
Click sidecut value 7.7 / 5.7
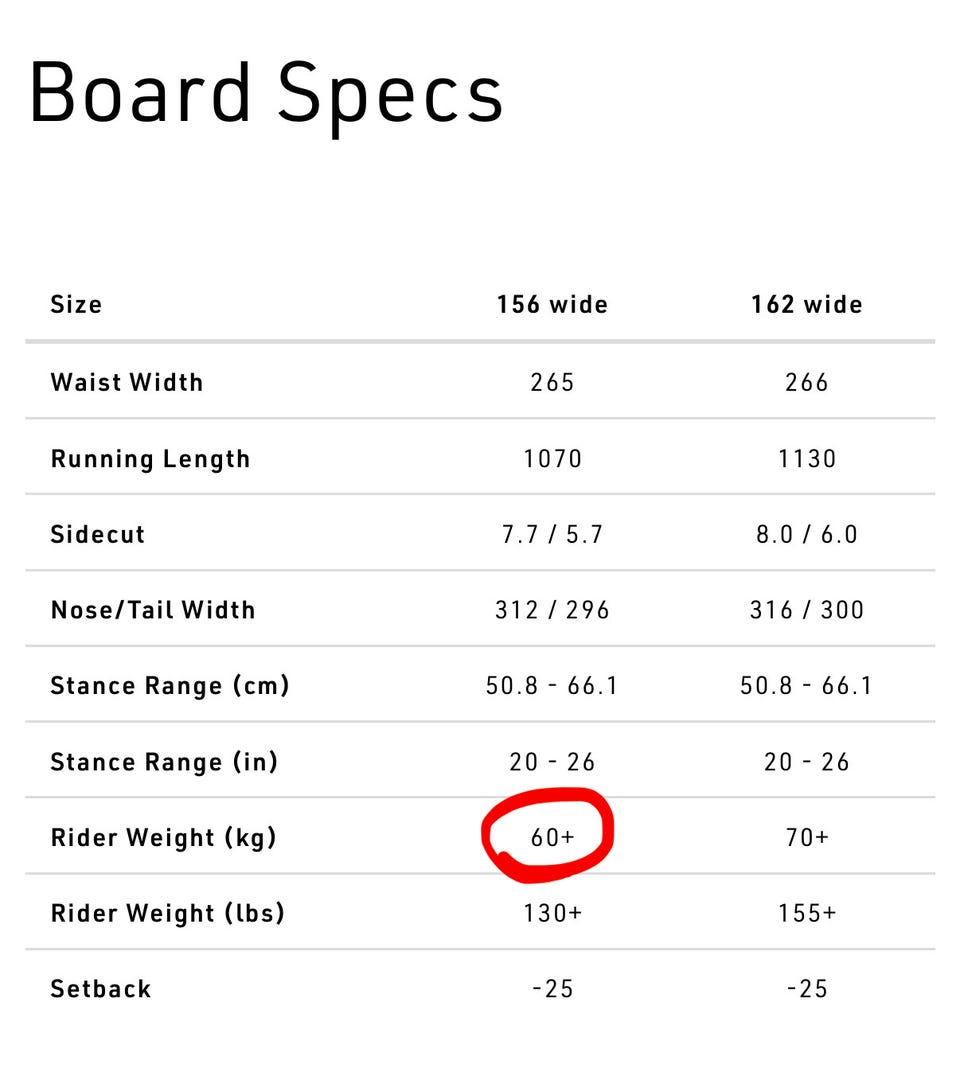click(552, 534)
